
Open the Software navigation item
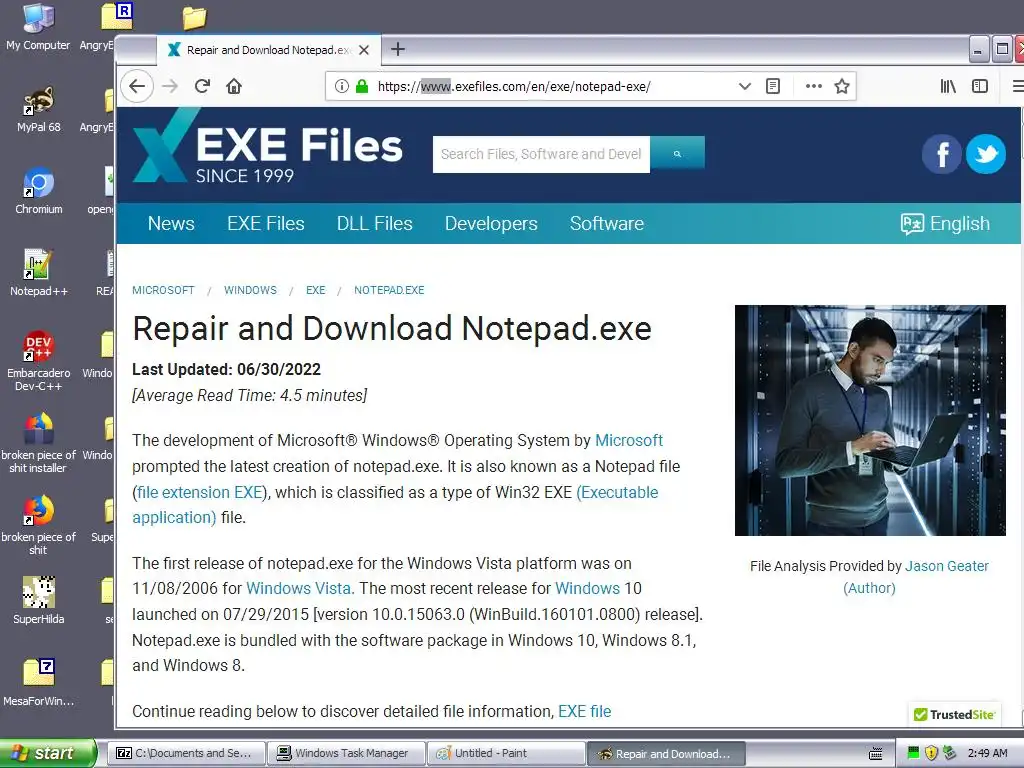tap(607, 223)
